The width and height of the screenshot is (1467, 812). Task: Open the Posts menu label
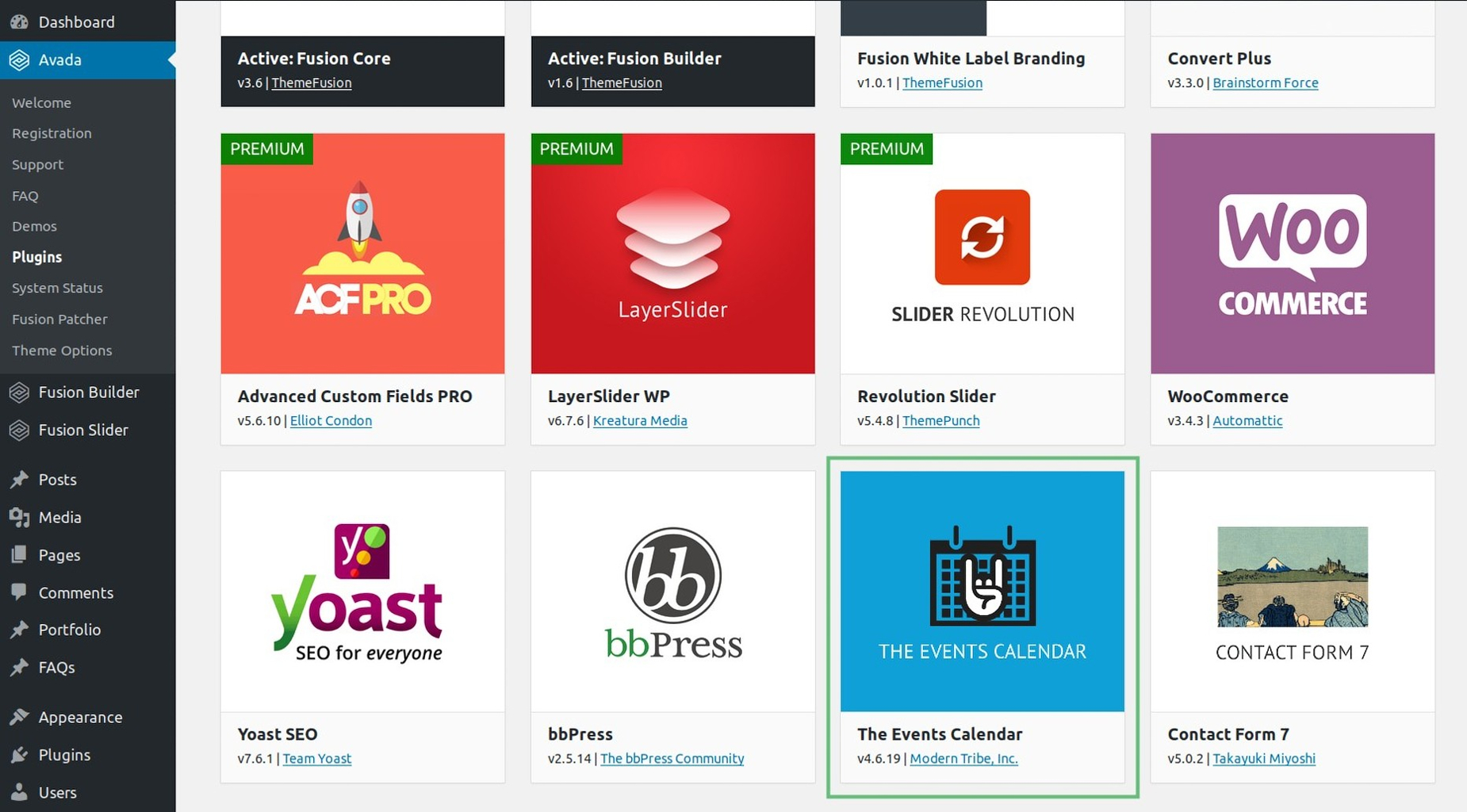57,479
